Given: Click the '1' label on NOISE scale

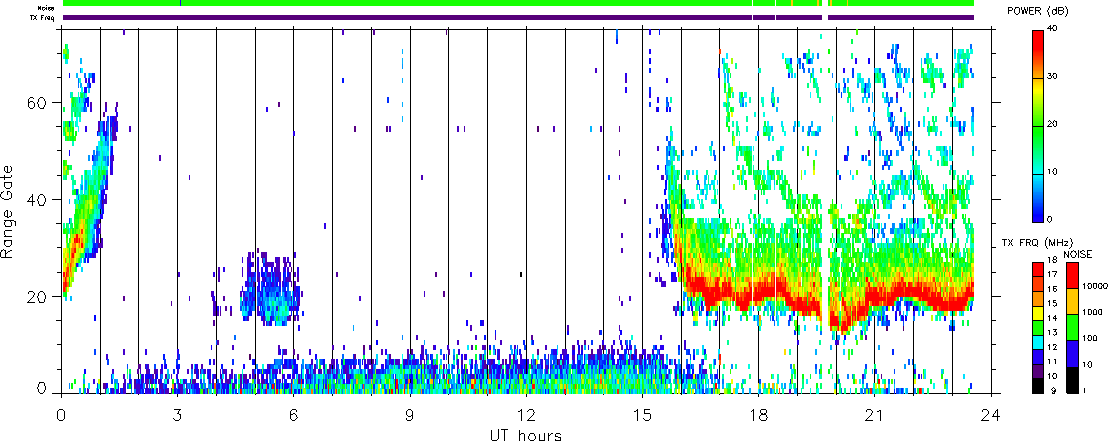Looking at the screenshot, I should click(x=1083, y=391).
